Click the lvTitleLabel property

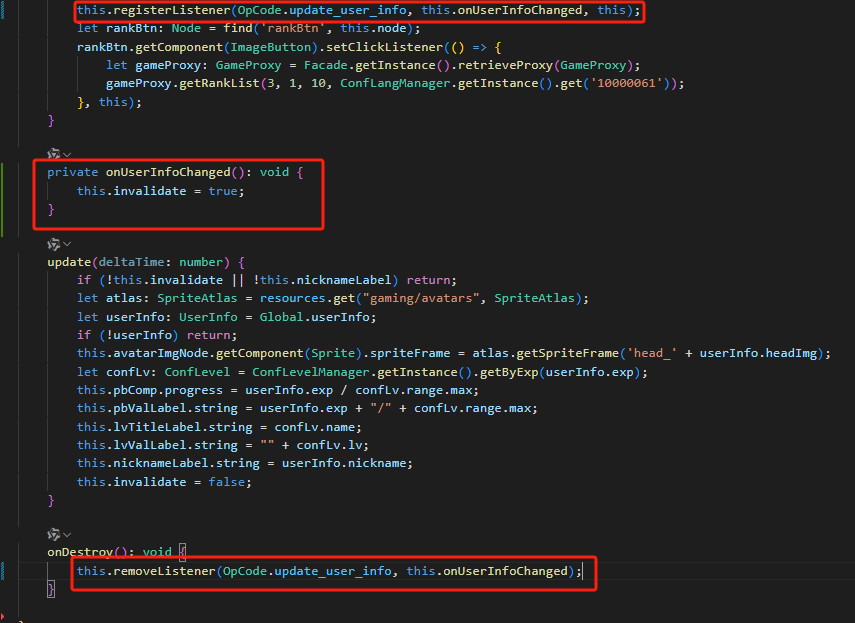point(157,427)
